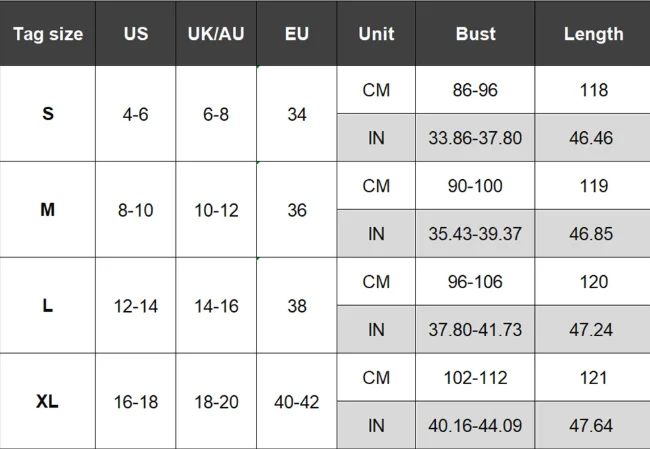Click the Bust column header
Viewport: 650px width, 449px height.
(x=475, y=34)
